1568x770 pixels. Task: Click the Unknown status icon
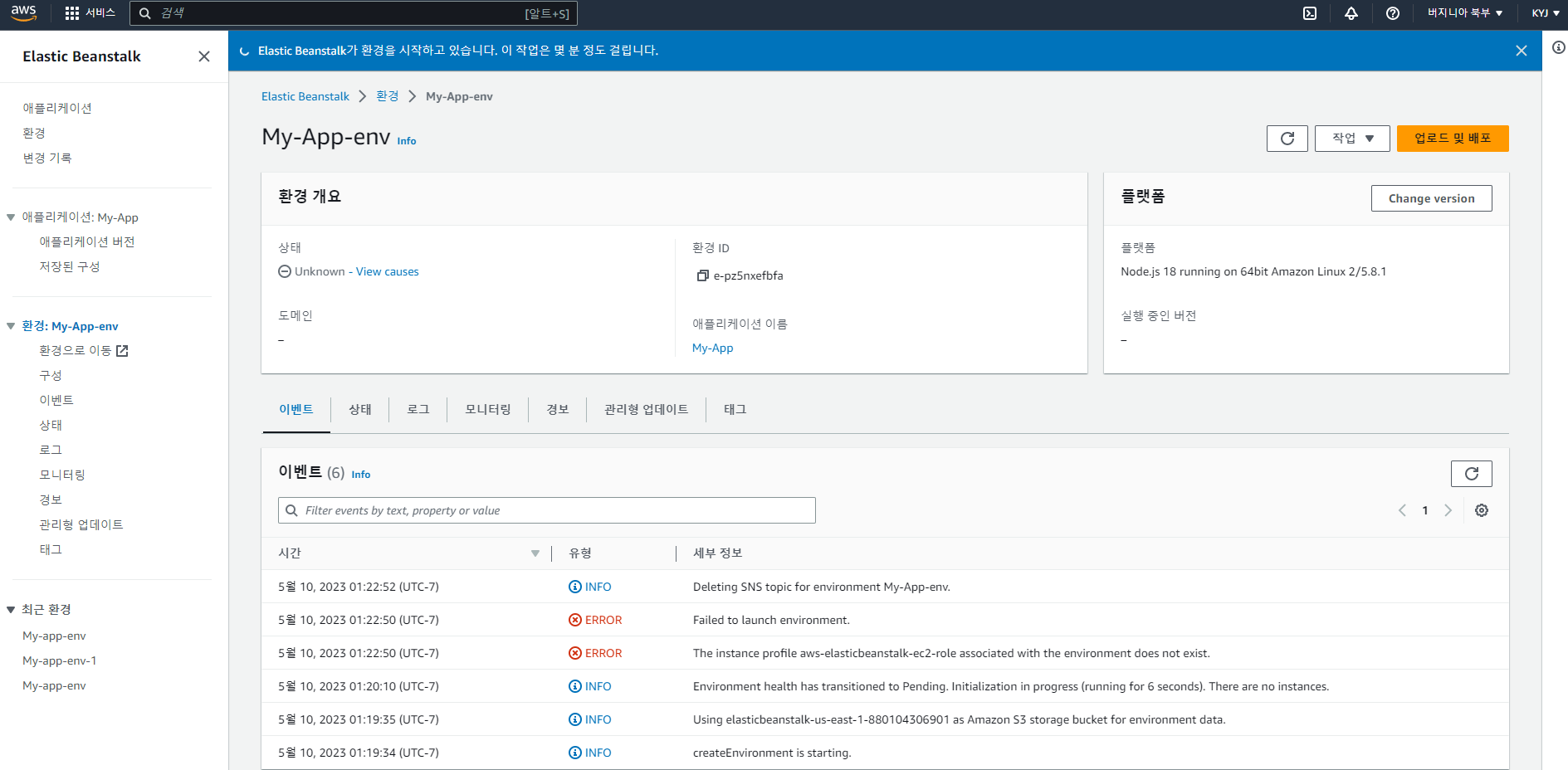coord(285,271)
